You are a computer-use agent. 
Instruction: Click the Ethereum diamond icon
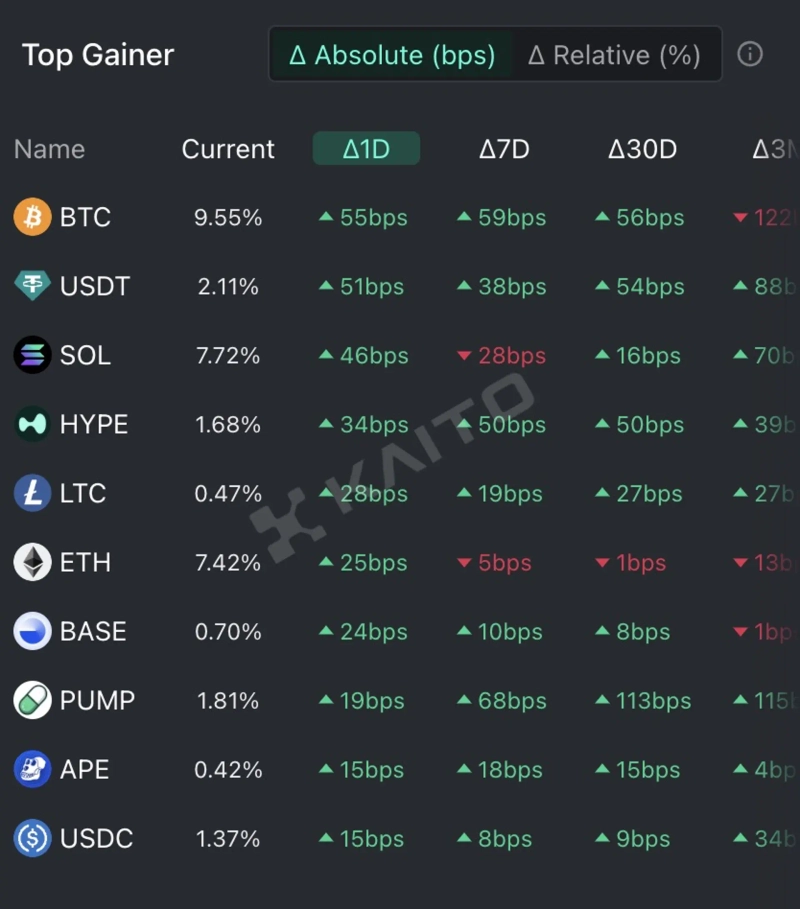32,562
